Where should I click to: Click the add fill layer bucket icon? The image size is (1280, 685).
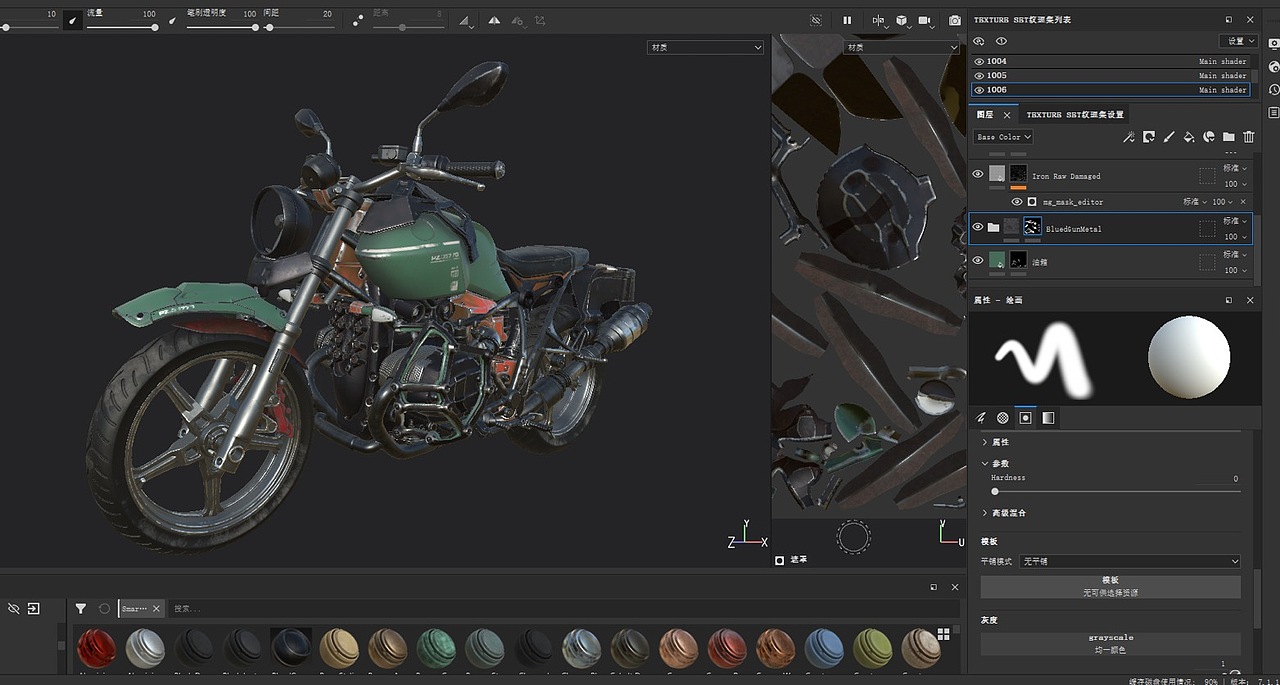1189,137
